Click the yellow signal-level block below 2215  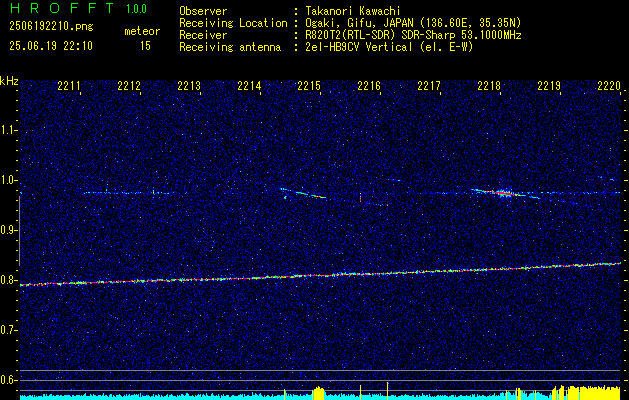click(319, 392)
